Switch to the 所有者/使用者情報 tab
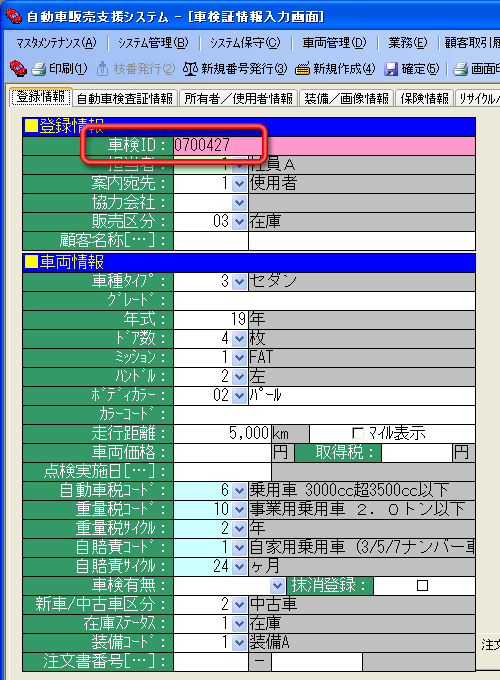Viewport: 500px width, 680px height. [239, 98]
